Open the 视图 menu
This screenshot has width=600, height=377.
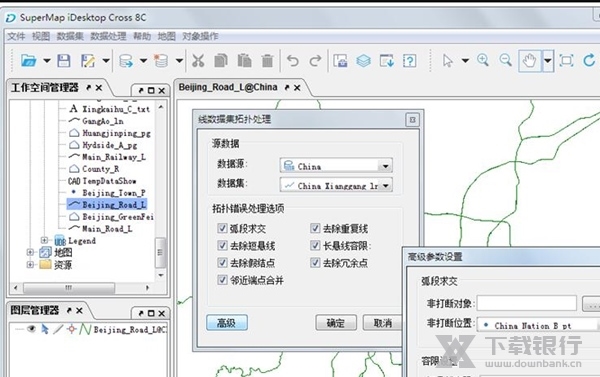pos(41,36)
